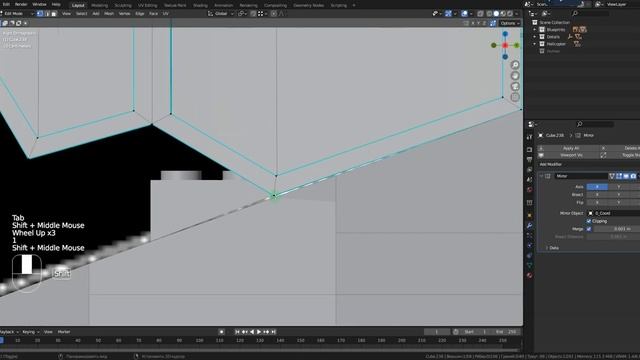The height and width of the screenshot is (360, 640).
Task: Click the Apply All button
Action: pos(567,148)
